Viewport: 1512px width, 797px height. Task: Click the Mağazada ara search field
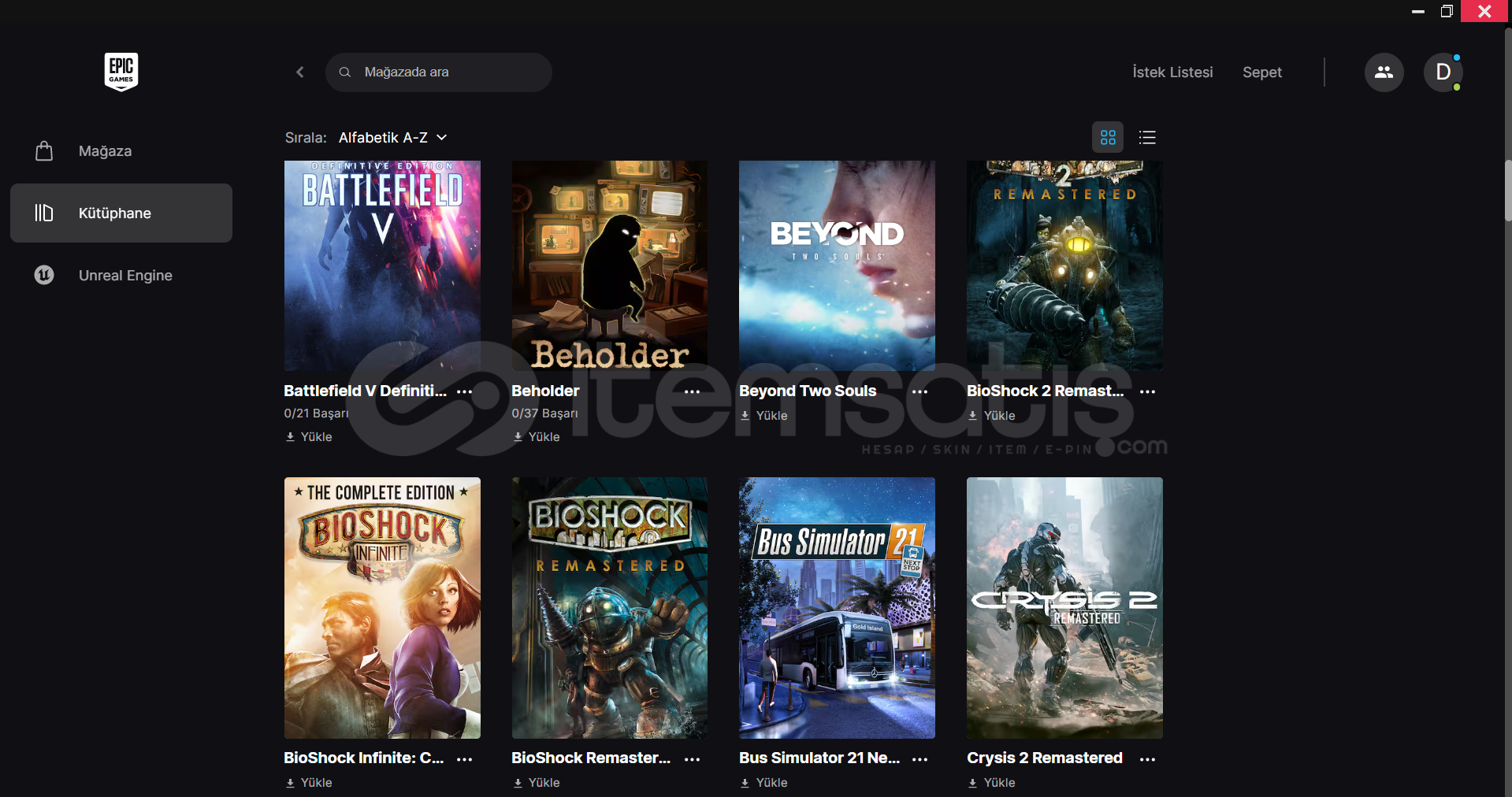439,72
